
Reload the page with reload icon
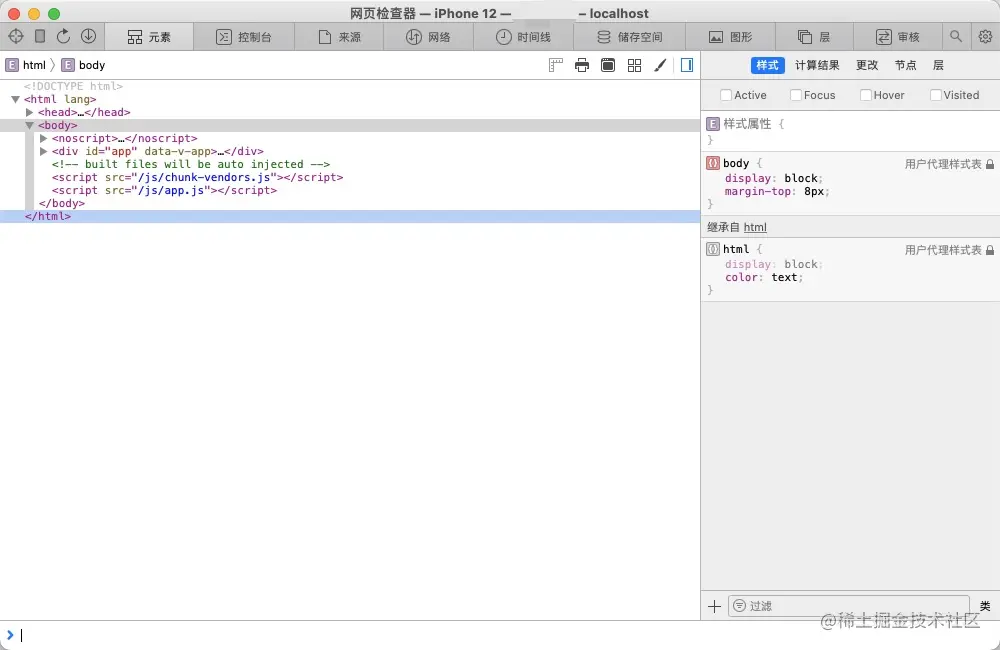[x=63, y=36]
